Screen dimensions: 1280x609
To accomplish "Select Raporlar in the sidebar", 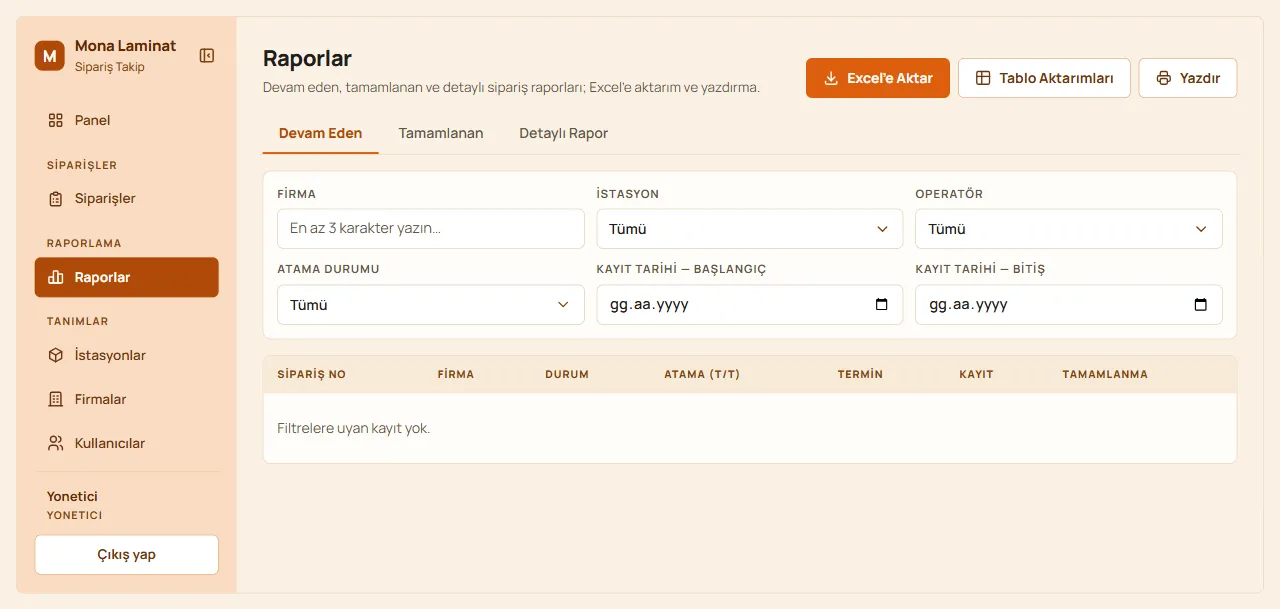I will (x=127, y=277).
